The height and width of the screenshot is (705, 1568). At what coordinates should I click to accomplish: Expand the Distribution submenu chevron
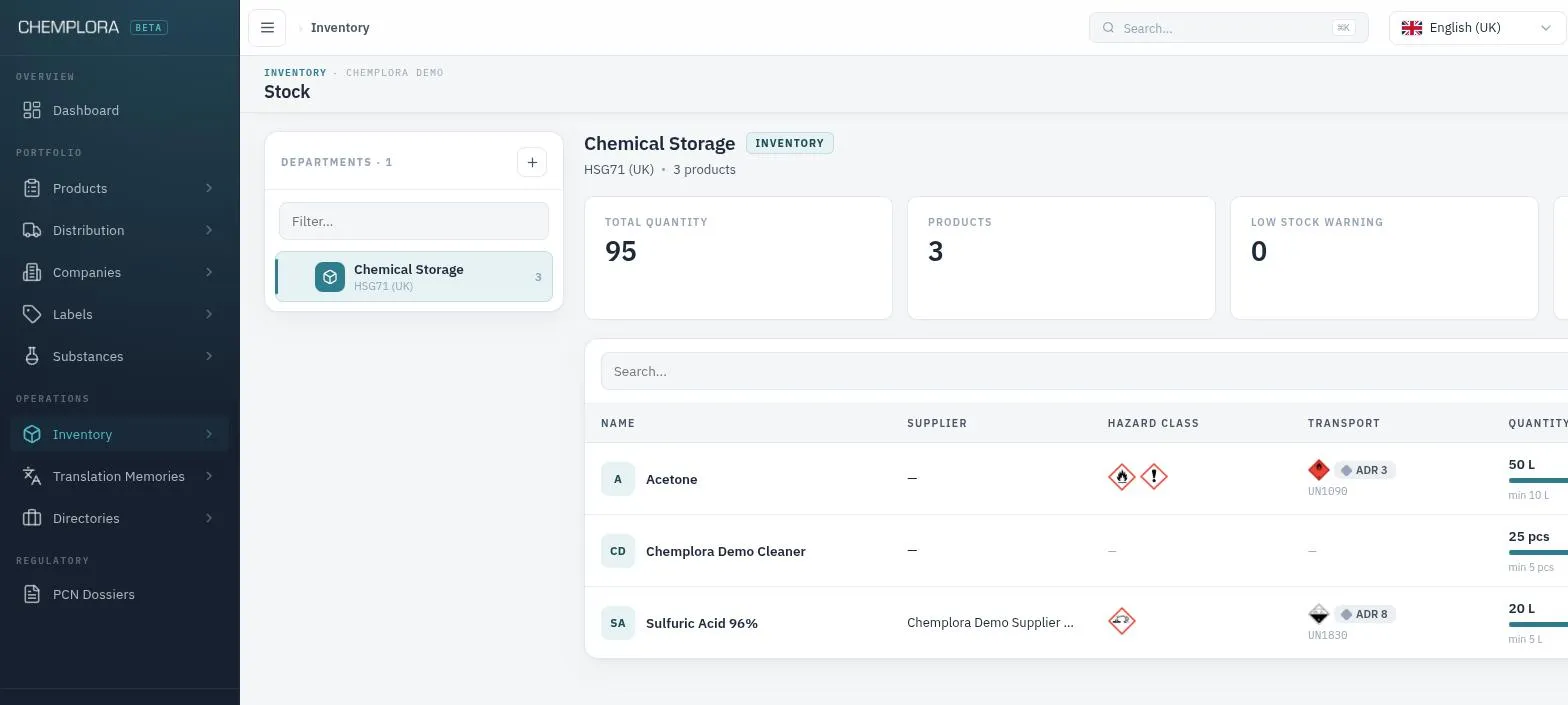[x=209, y=230]
